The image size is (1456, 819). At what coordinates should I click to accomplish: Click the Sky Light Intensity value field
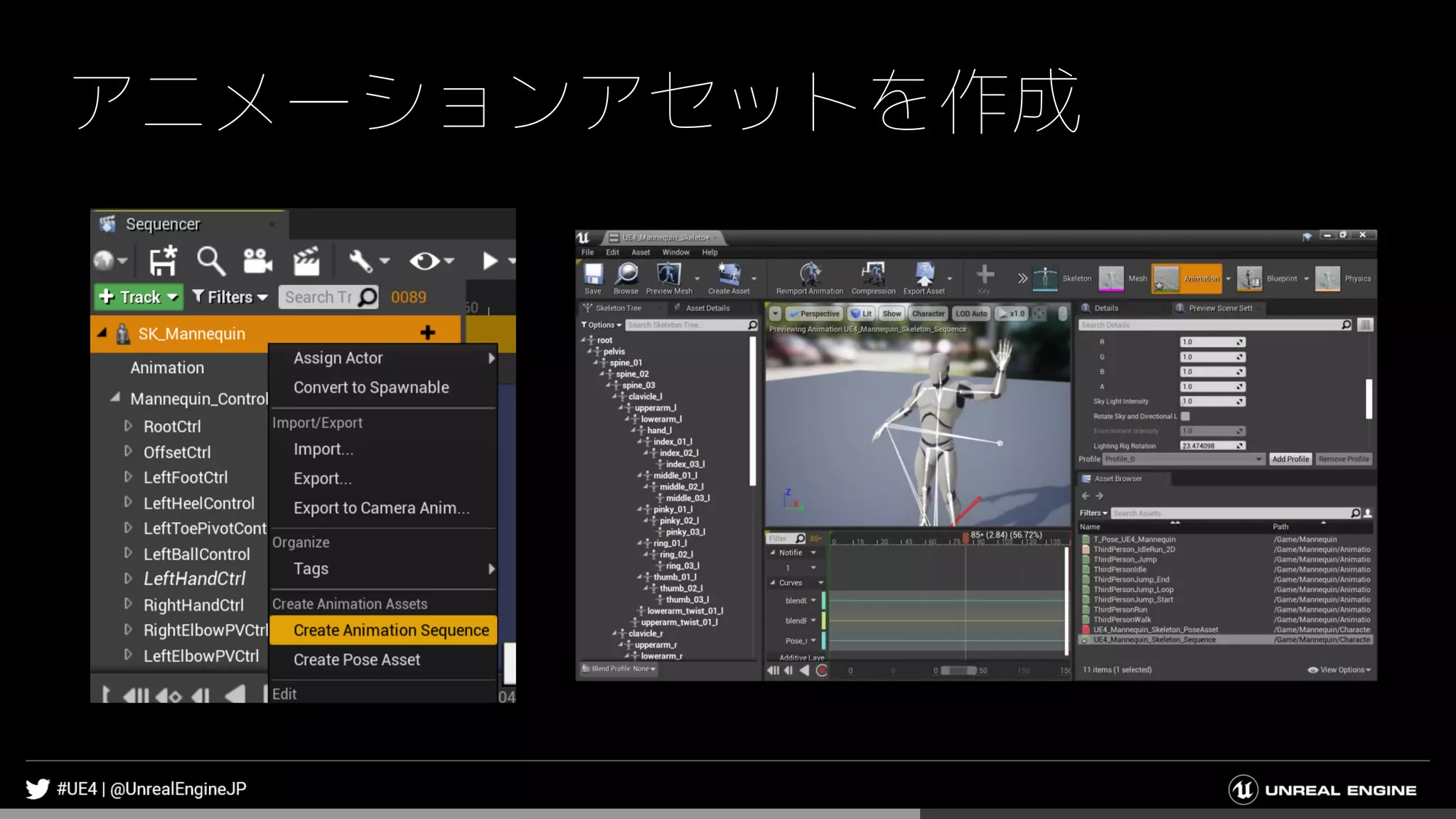pos(1212,402)
